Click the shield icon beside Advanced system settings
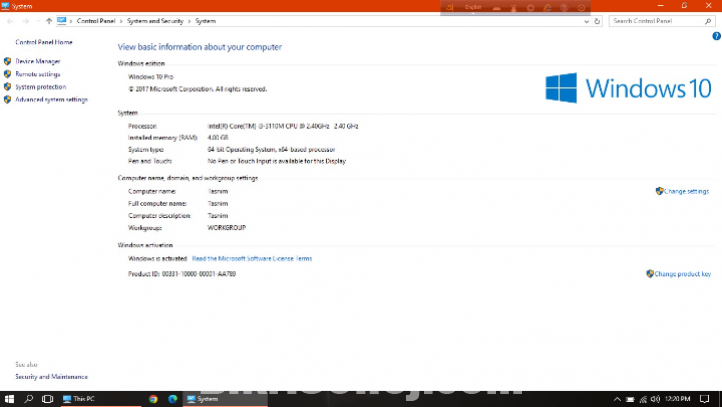Image resolution: width=722 pixels, height=407 pixels. (x=7, y=99)
